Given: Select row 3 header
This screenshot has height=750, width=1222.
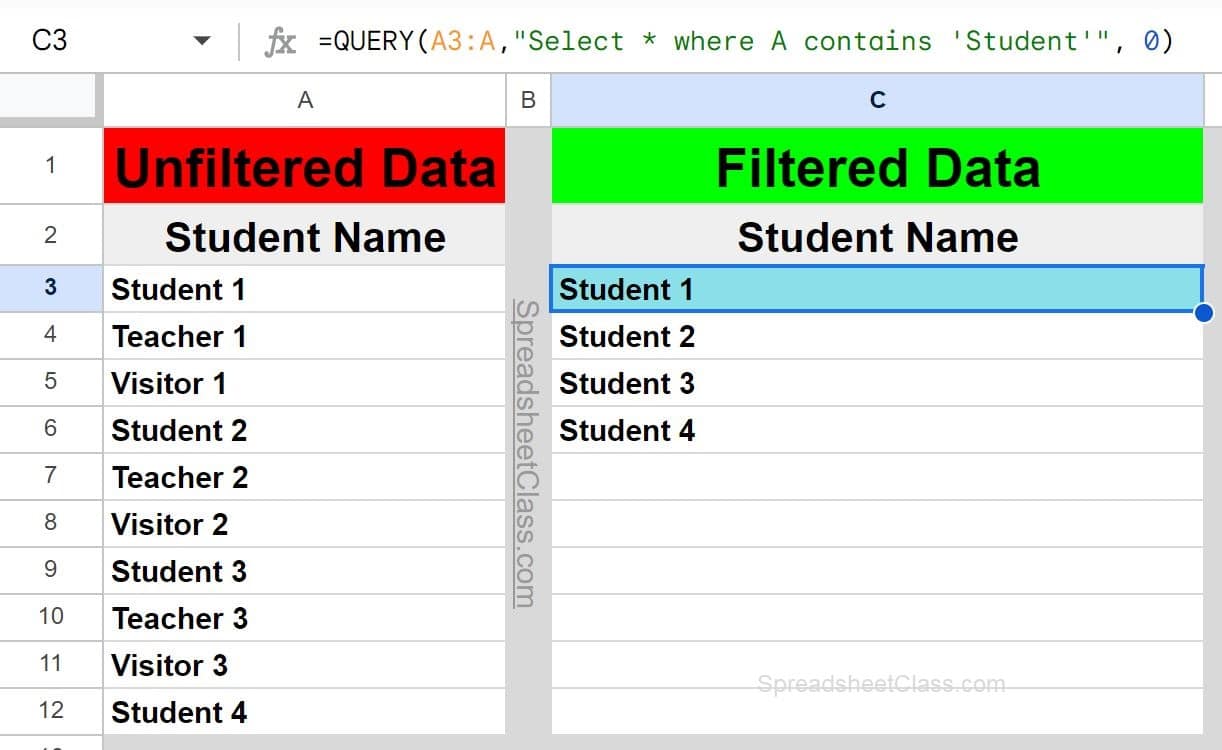Looking at the screenshot, I should pyautogui.click(x=50, y=289).
